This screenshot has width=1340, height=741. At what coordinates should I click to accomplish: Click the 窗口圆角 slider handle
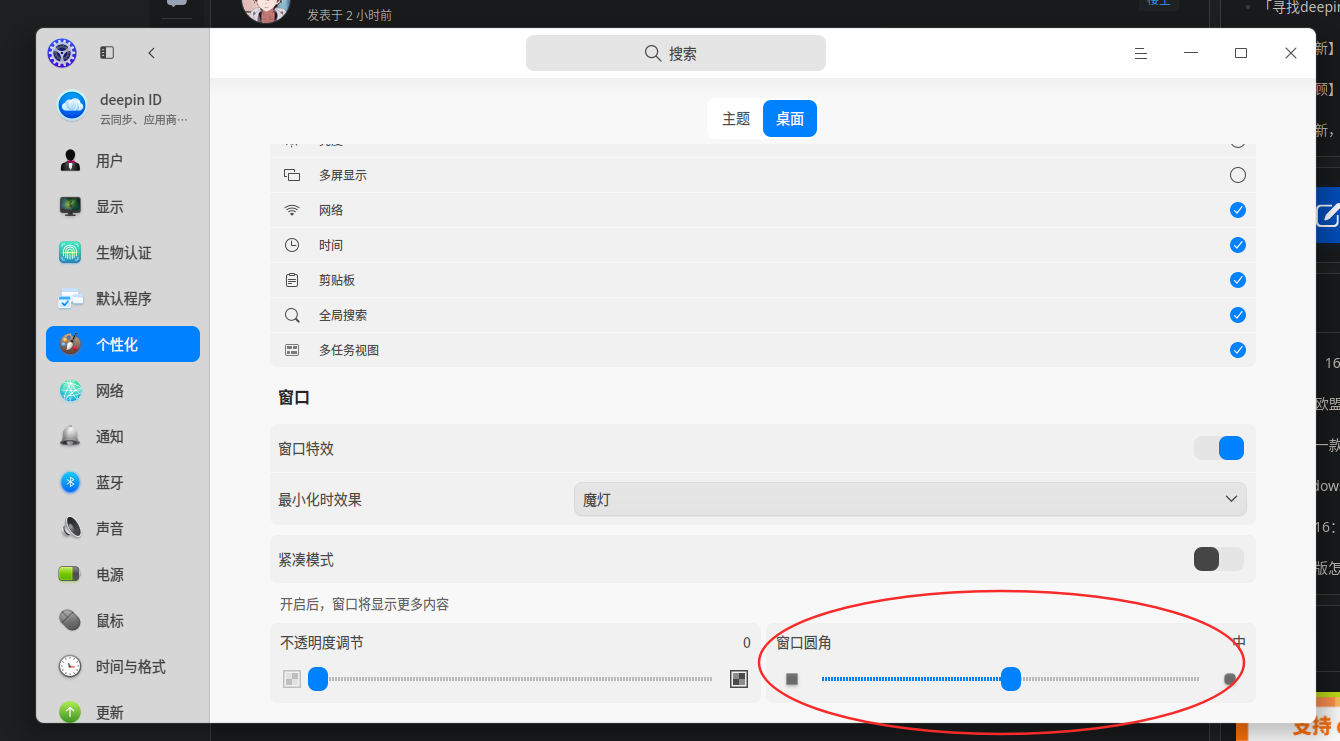click(1011, 679)
